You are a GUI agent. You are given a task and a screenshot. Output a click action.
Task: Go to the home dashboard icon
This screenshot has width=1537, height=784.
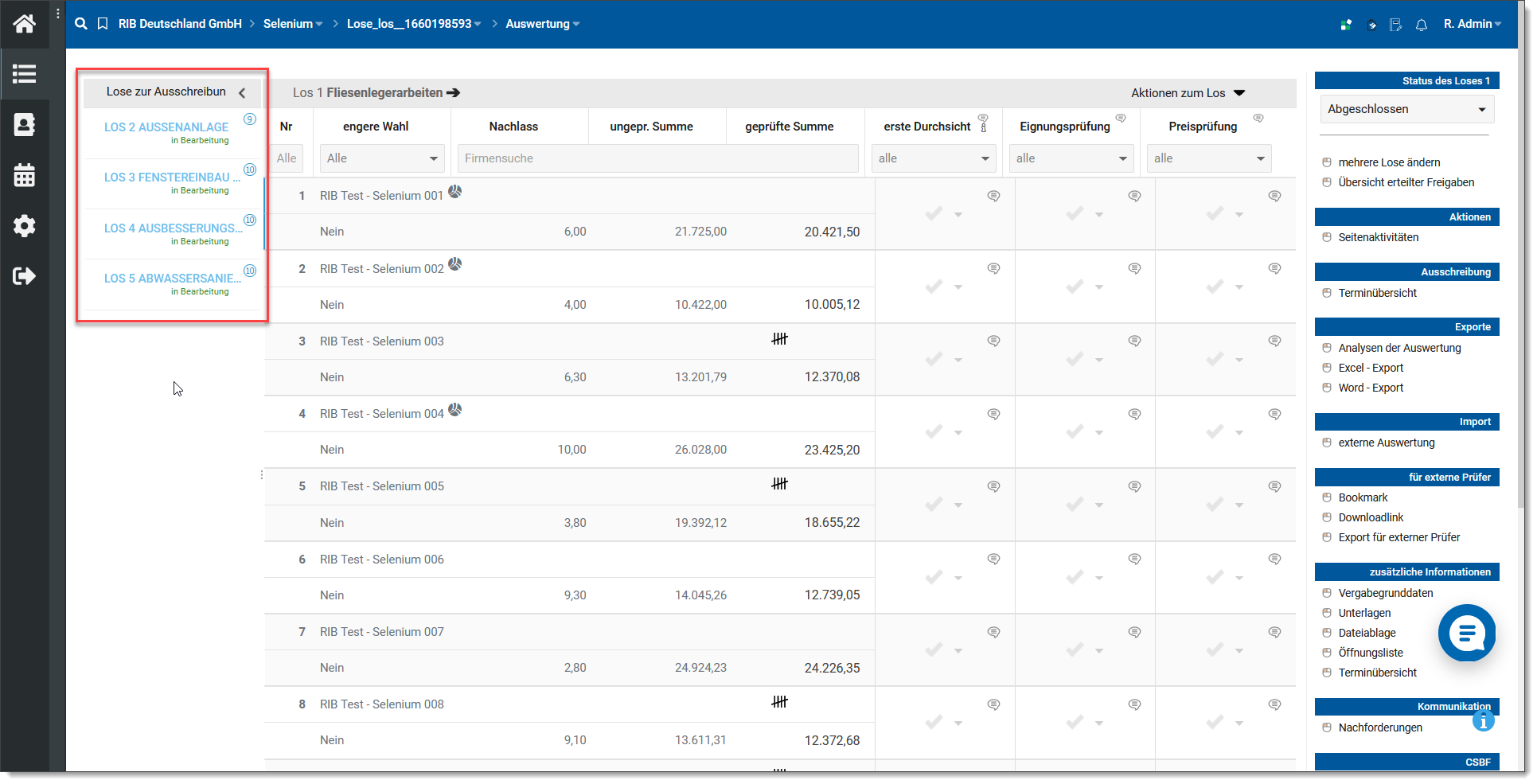click(x=24, y=24)
